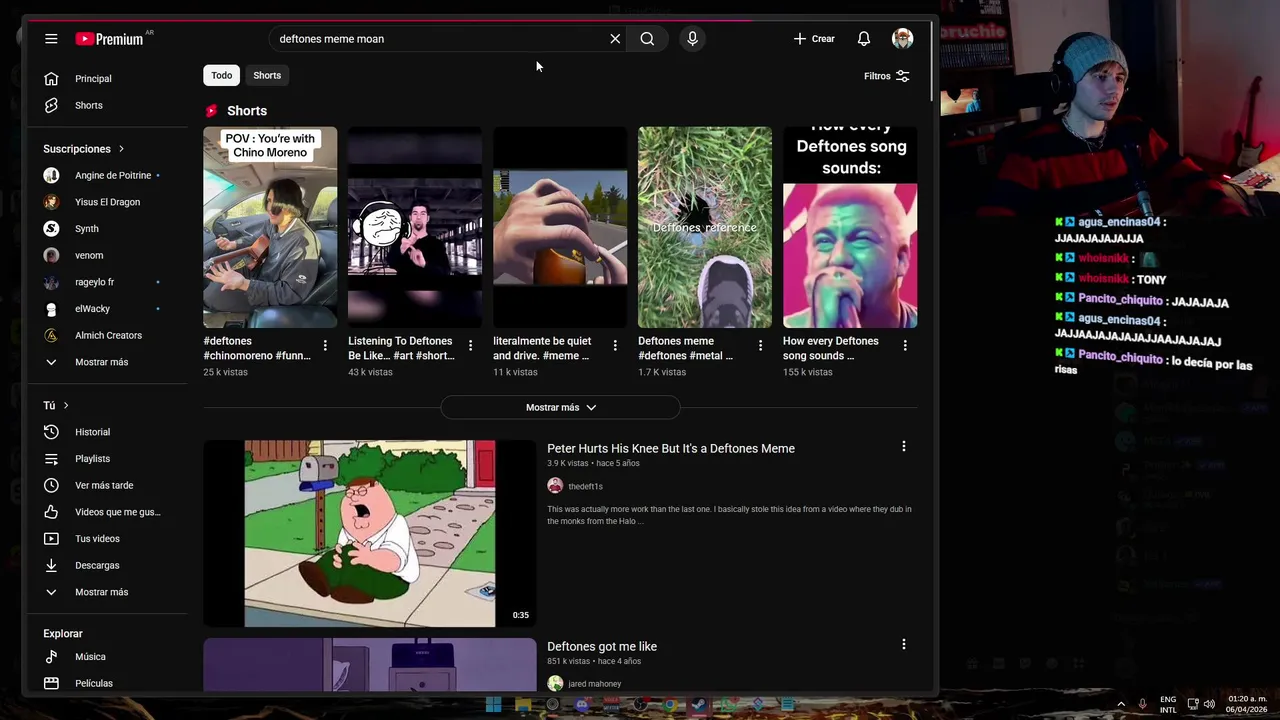Open options menu for Peter Hurts His Knee
This screenshot has width=1280, height=720.
tap(904, 447)
